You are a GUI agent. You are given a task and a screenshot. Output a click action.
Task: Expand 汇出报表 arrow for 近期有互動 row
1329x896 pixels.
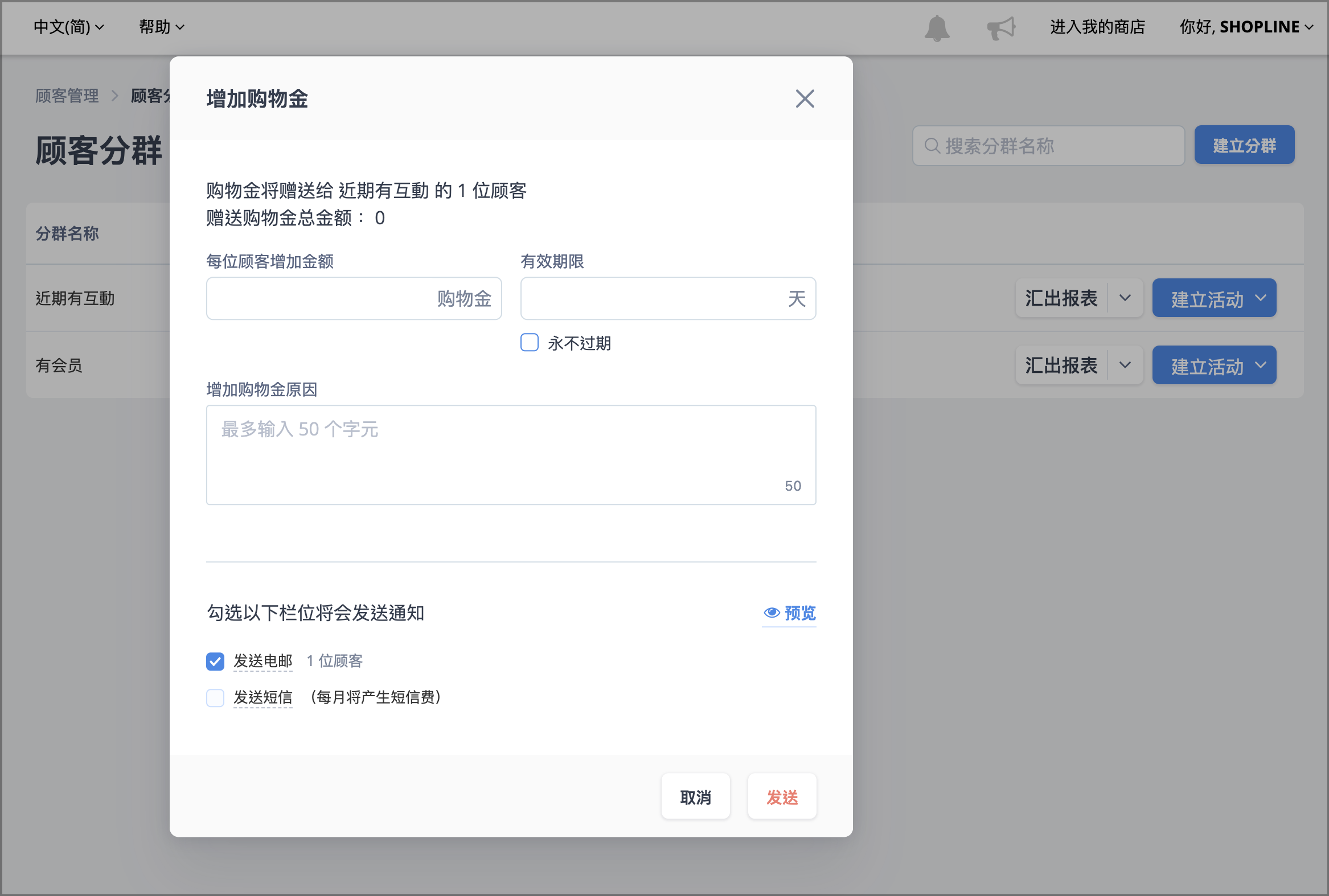(1125, 298)
